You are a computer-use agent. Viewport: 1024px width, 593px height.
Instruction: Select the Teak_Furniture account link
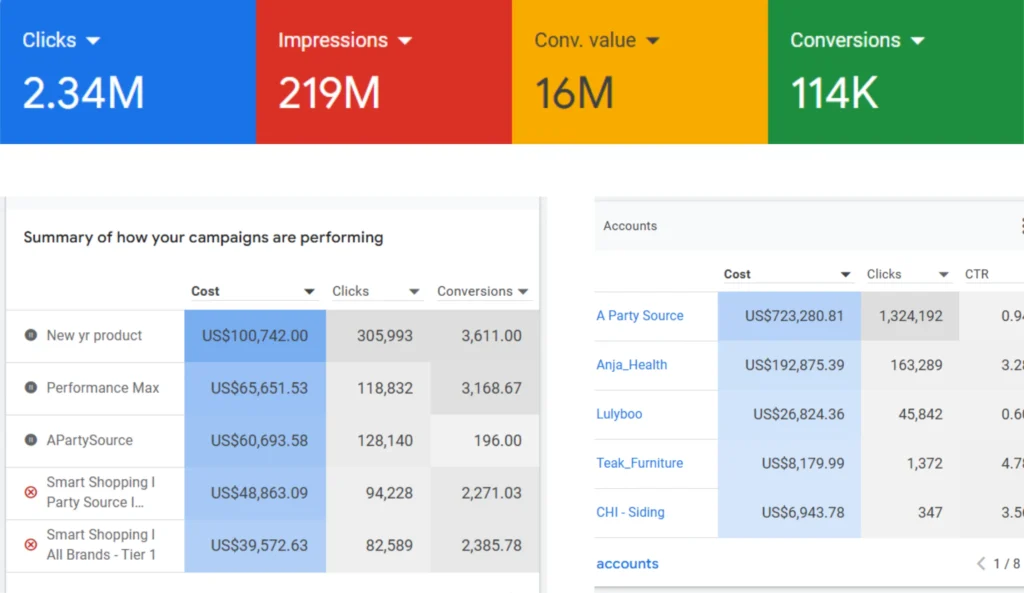click(639, 463)
